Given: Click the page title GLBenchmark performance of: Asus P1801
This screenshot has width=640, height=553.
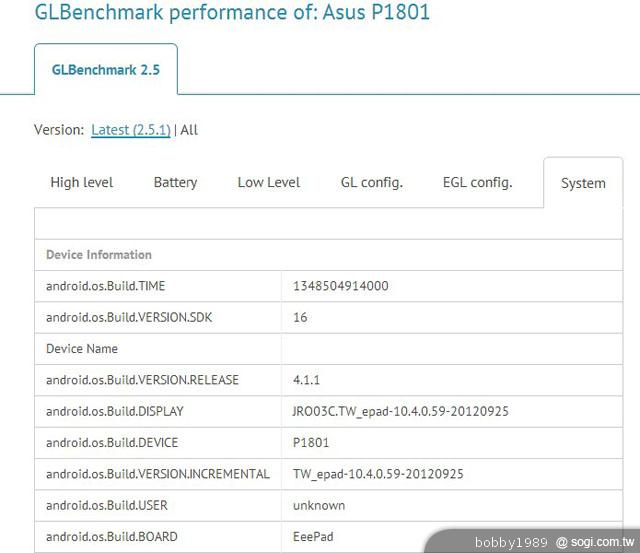Looking at the screenshot, I should pyautogui.click(x=232, y=12).
